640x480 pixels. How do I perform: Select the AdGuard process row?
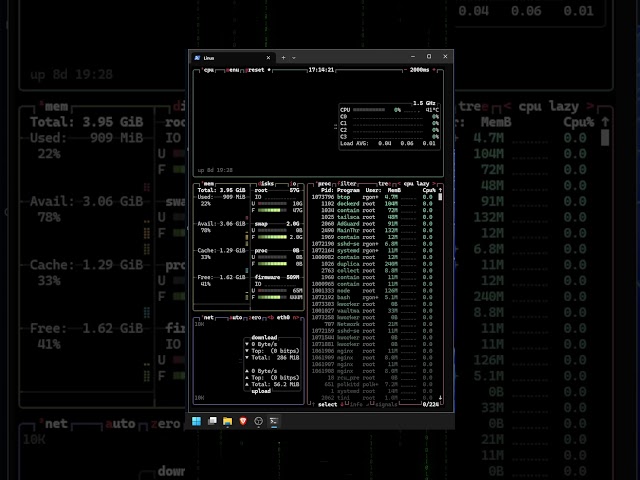tap(372, 224)
